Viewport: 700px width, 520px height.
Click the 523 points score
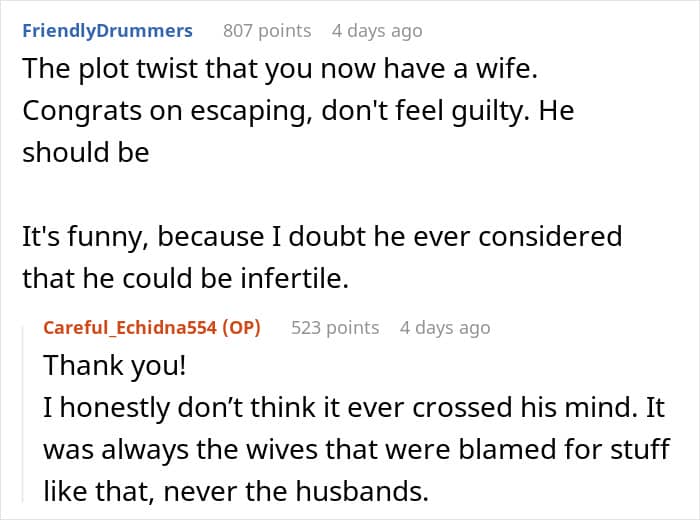335,327
